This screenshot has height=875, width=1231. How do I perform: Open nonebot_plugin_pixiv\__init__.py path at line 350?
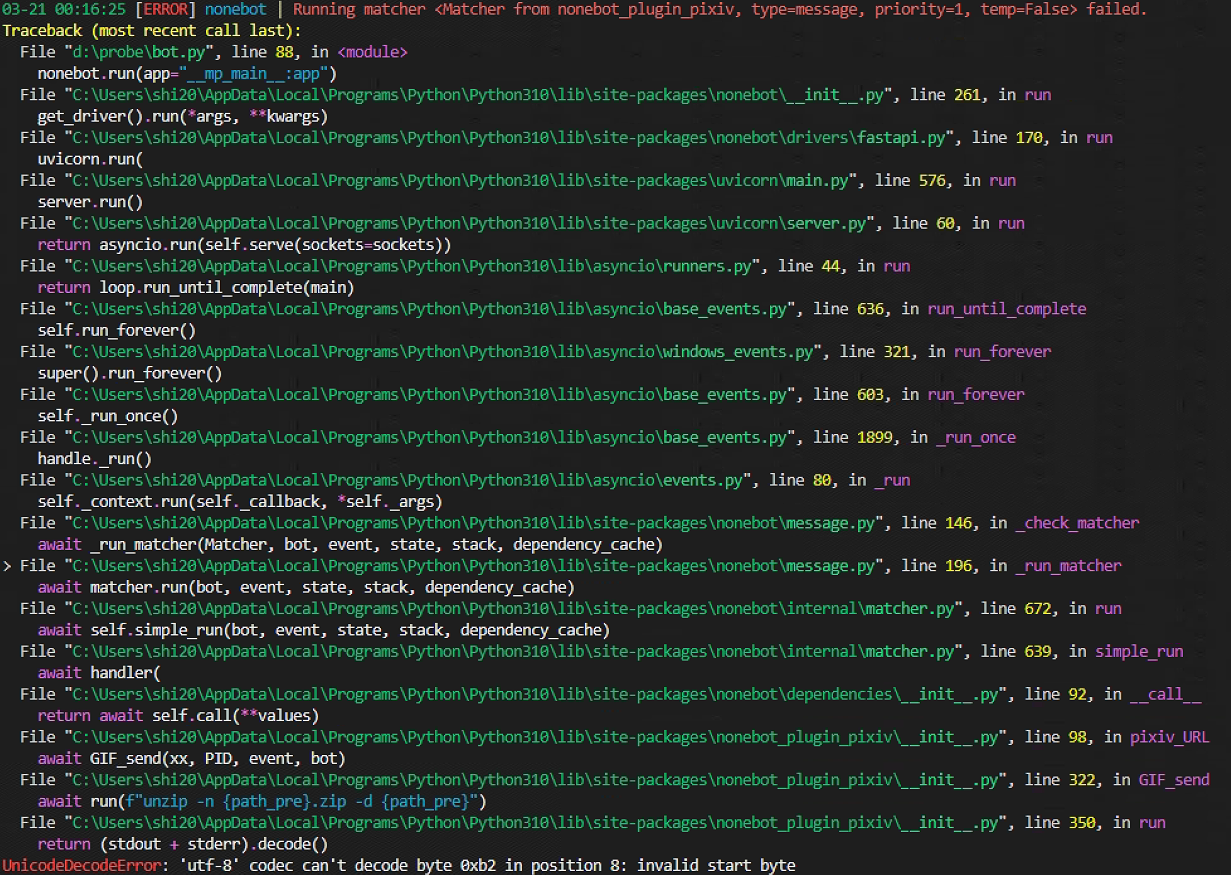tap(538, 824)
